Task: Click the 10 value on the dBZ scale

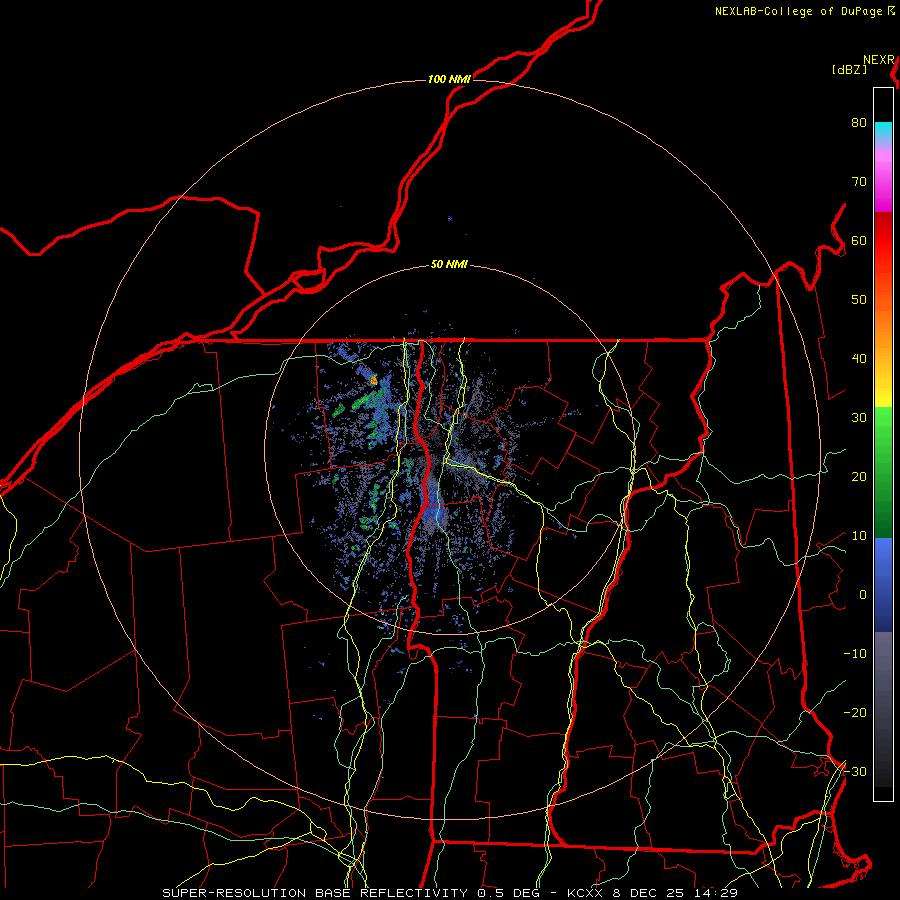Action: tap(859, 536)
